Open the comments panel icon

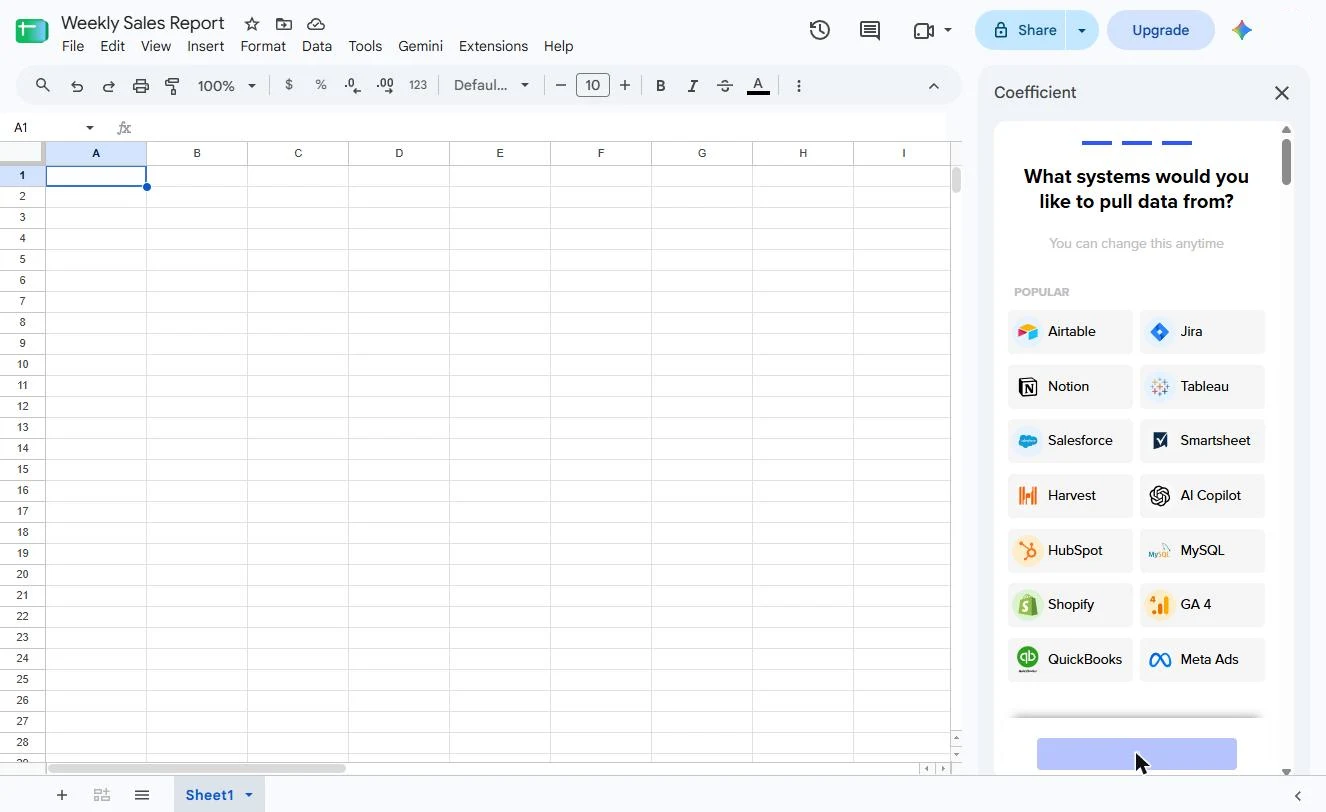point(870,30)
